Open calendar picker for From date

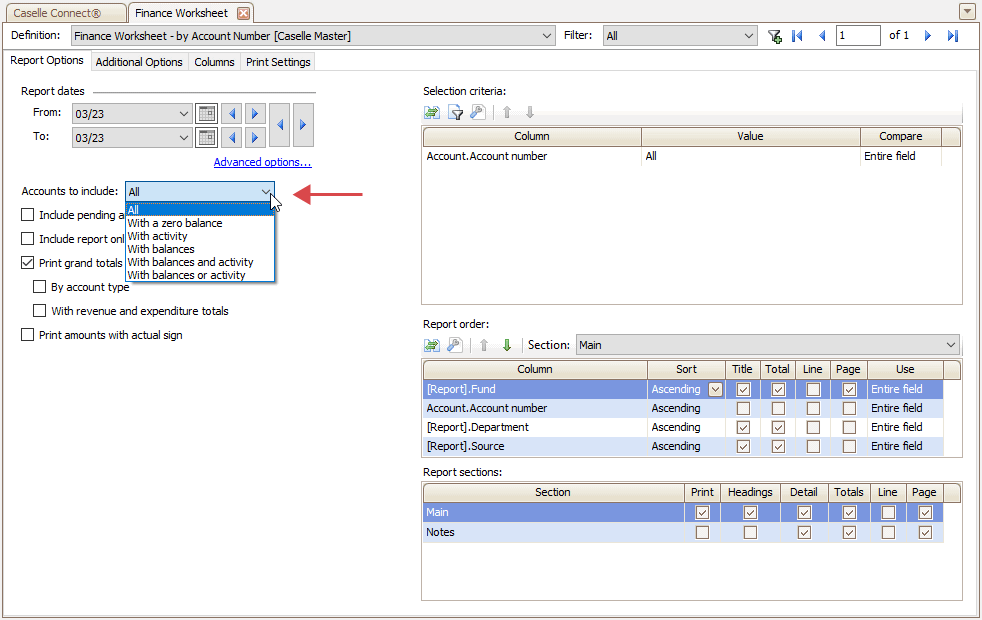(206, 113)
